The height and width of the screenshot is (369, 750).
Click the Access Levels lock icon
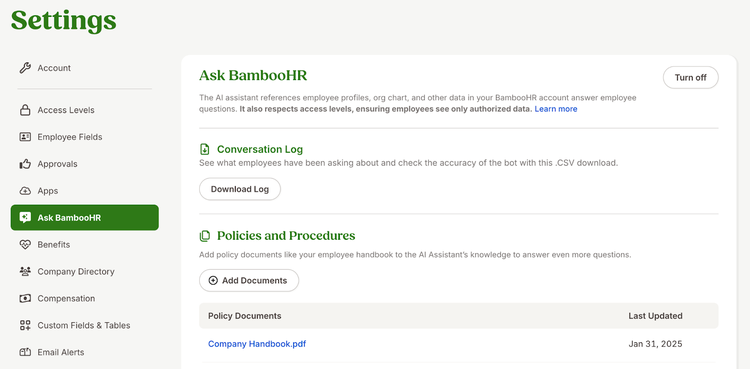click(x=25, y=110)
